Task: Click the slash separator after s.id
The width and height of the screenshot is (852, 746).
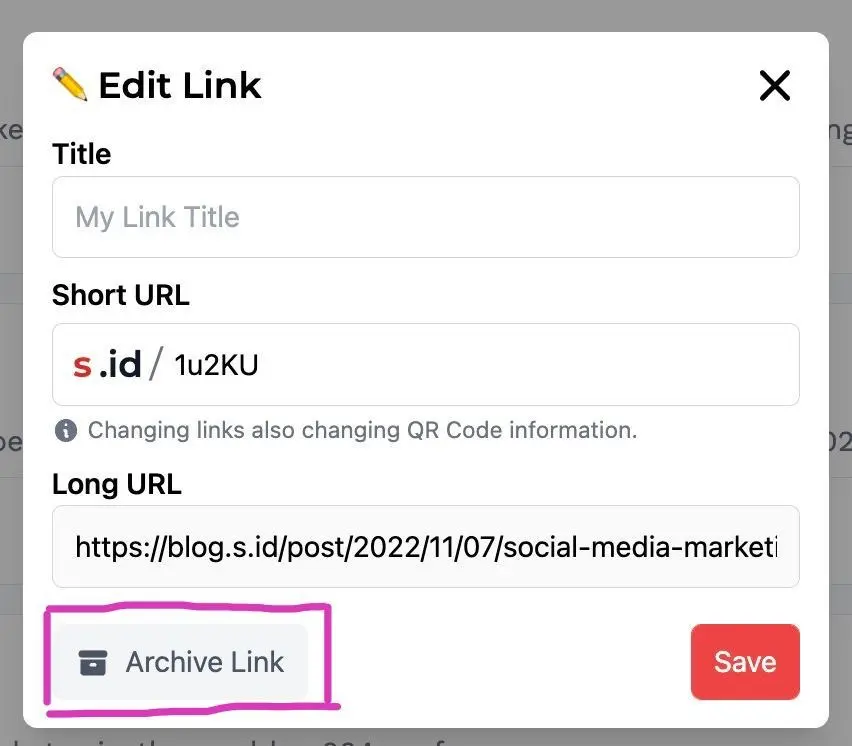Action: tap(155, 365)
